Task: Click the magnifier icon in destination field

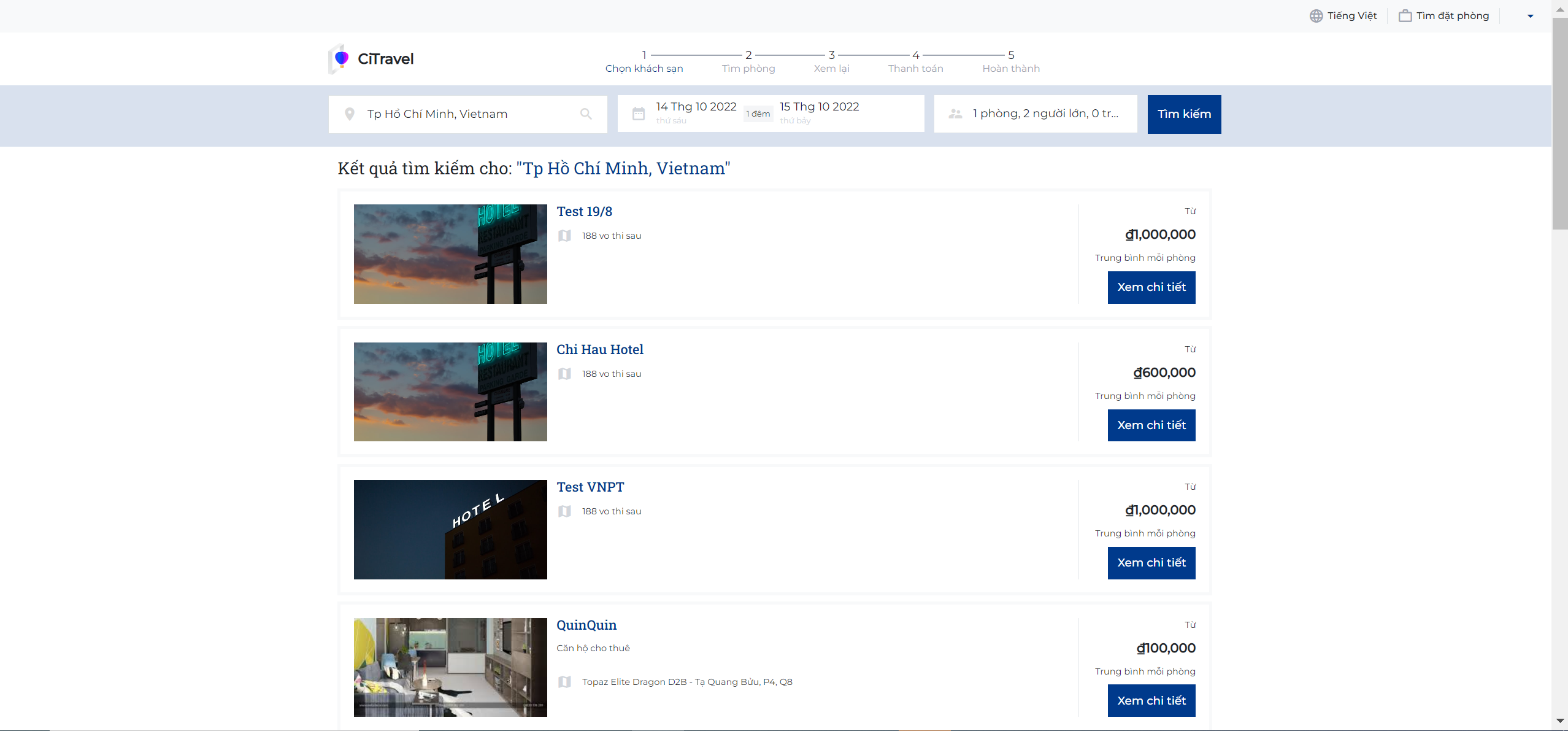Action: (586, 114)
